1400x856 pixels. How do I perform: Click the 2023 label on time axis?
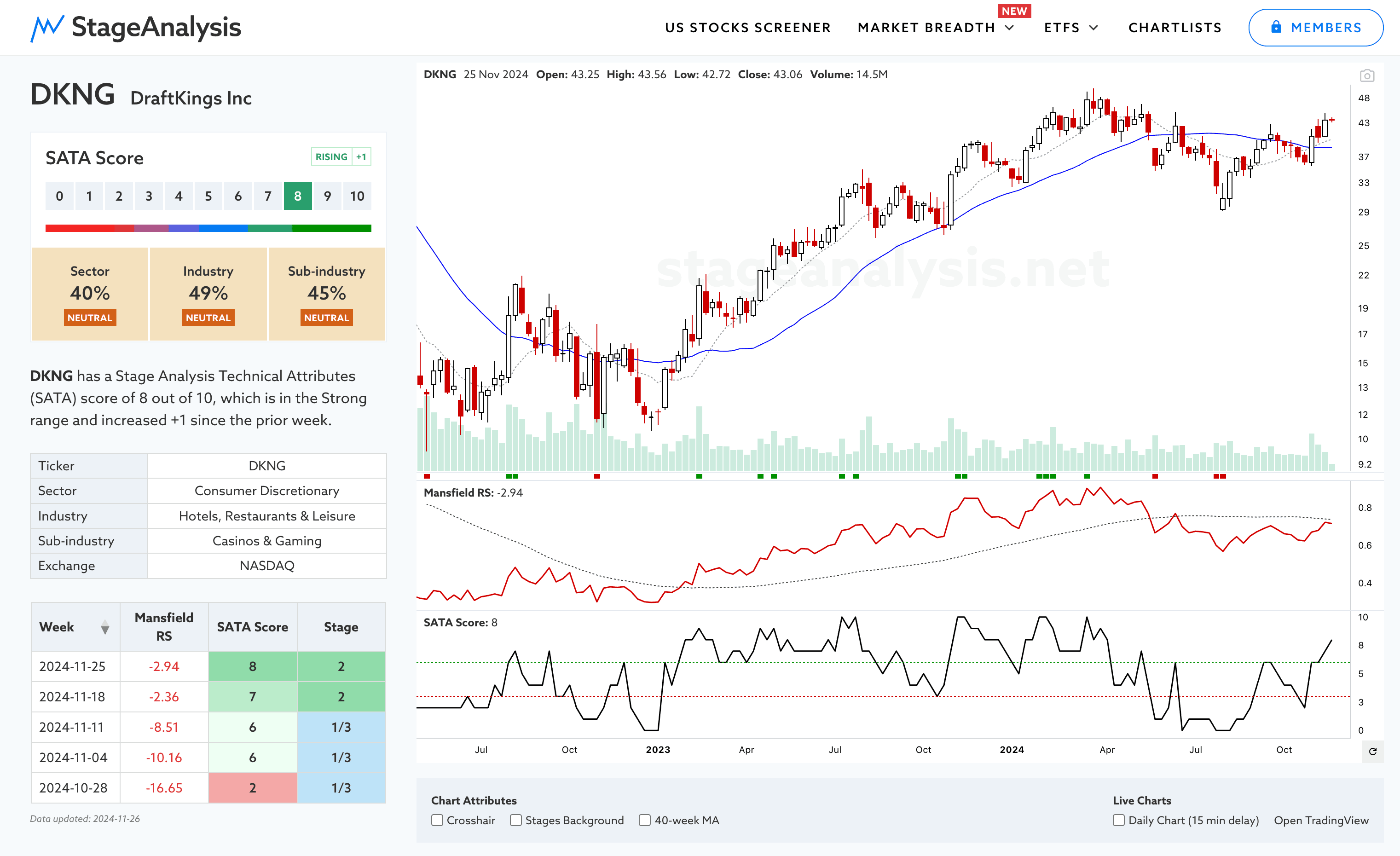click(x=658, y=750)
